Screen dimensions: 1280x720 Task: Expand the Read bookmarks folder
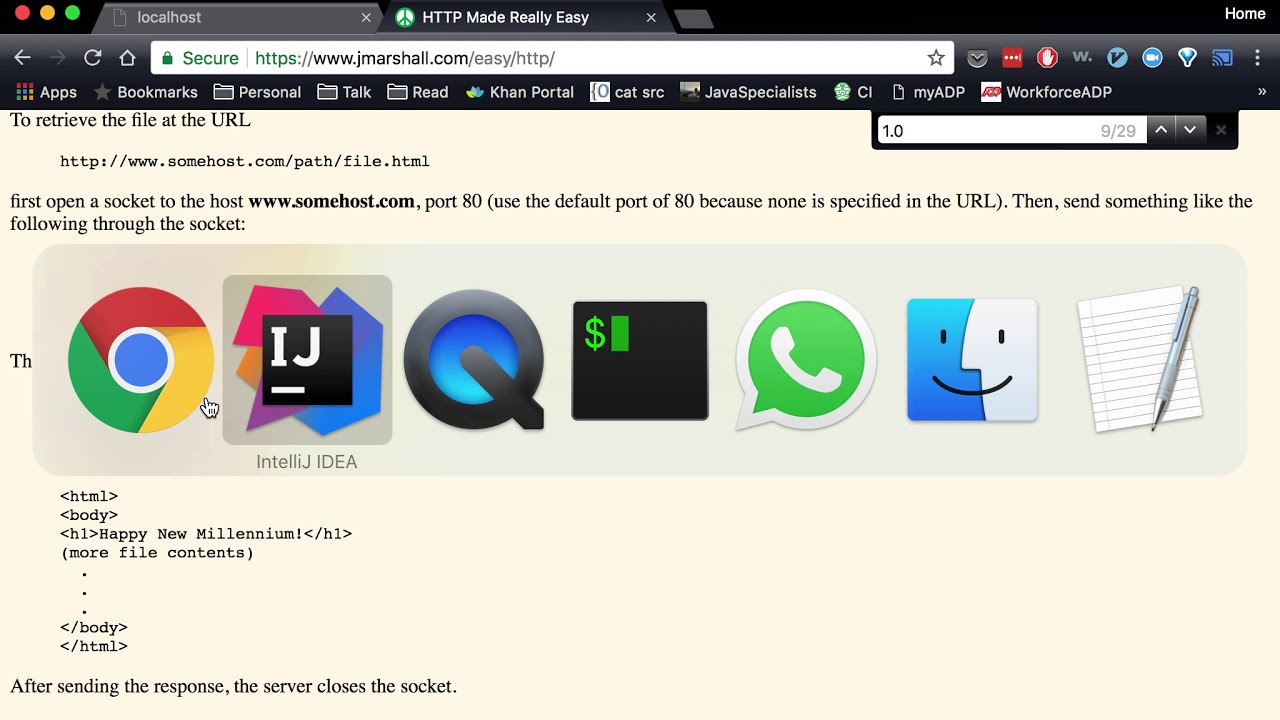click(x=418, y=92)
